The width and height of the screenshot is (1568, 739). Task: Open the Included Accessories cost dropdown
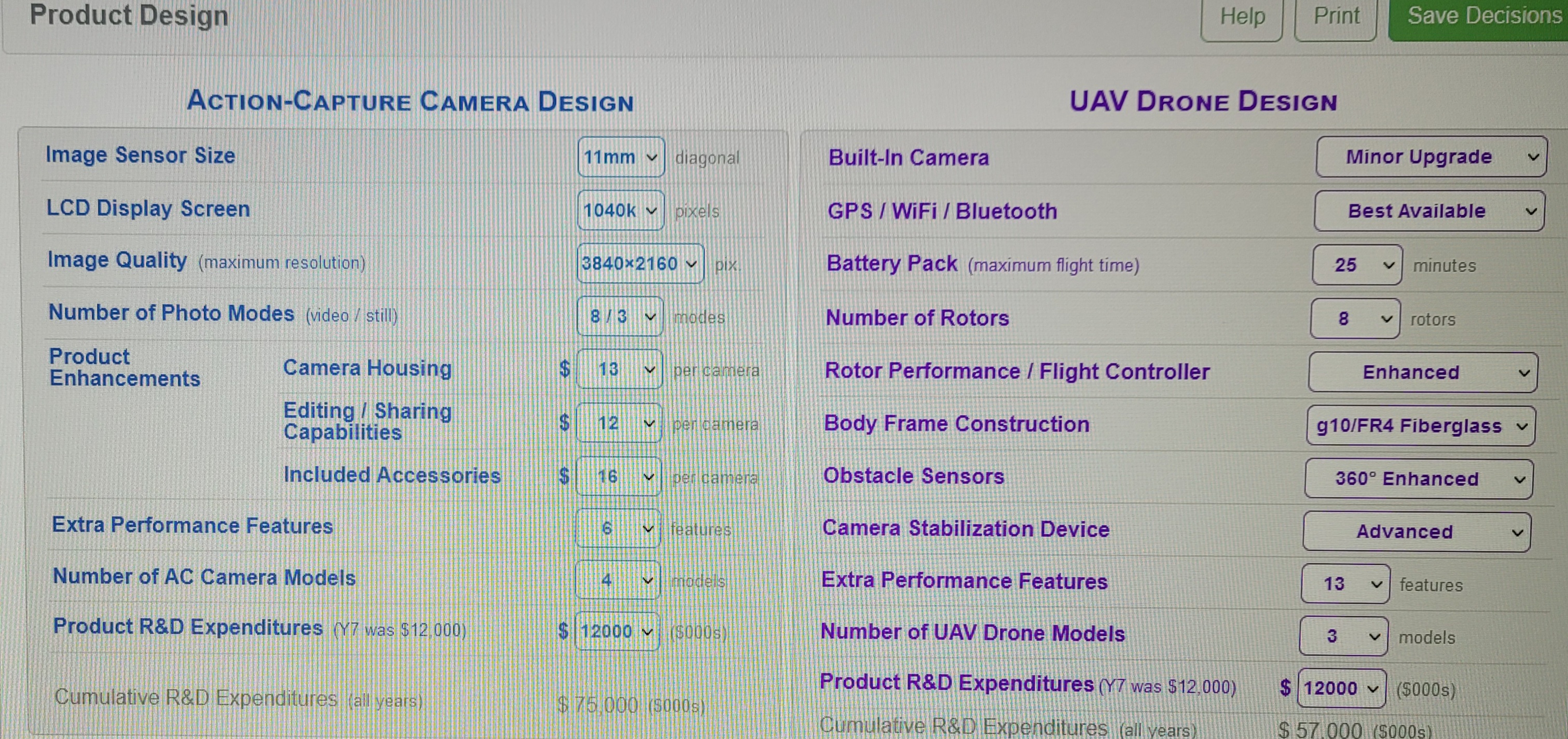coord(618,476)
